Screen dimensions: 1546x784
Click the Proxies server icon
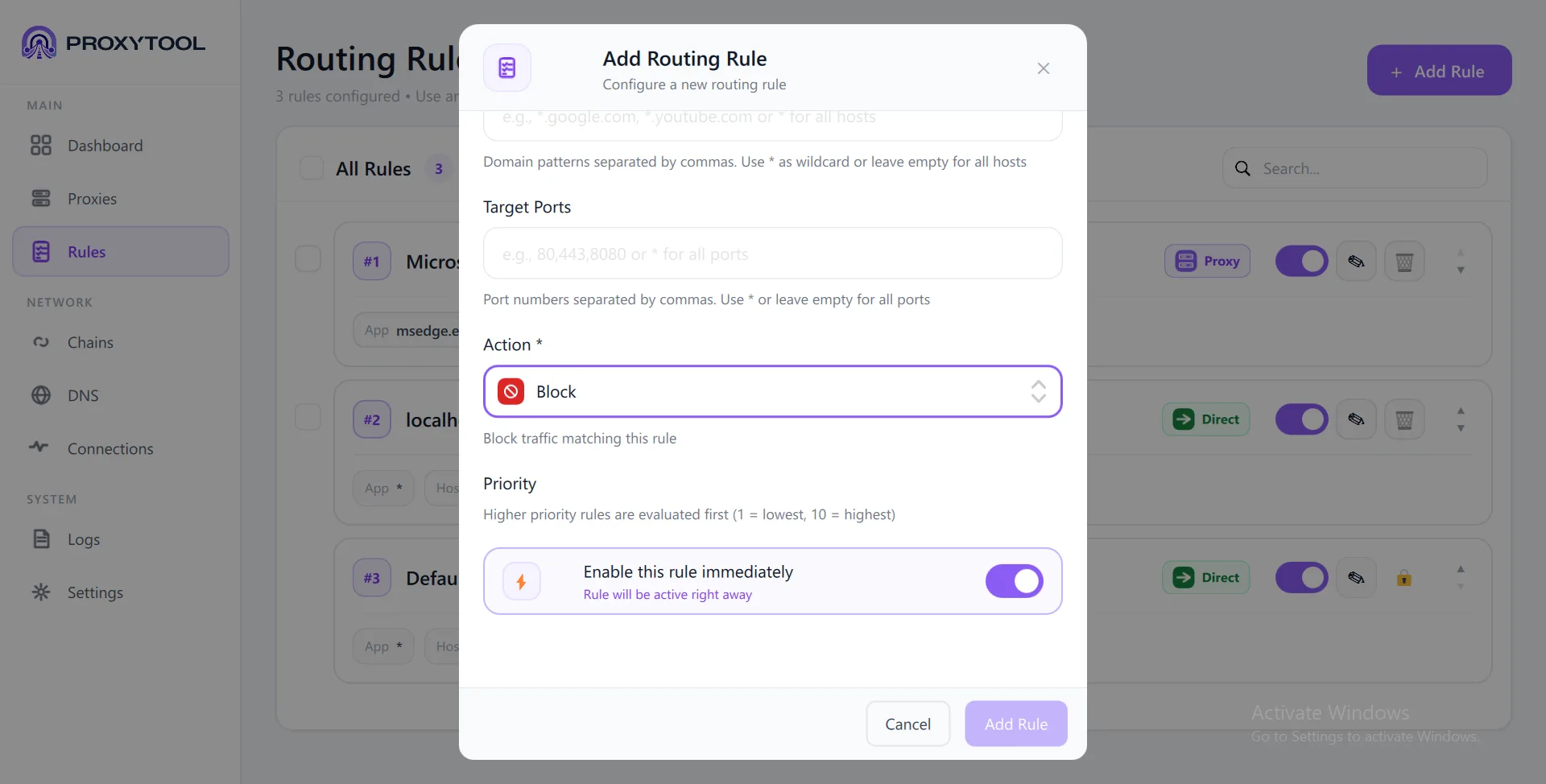point(41,199)
